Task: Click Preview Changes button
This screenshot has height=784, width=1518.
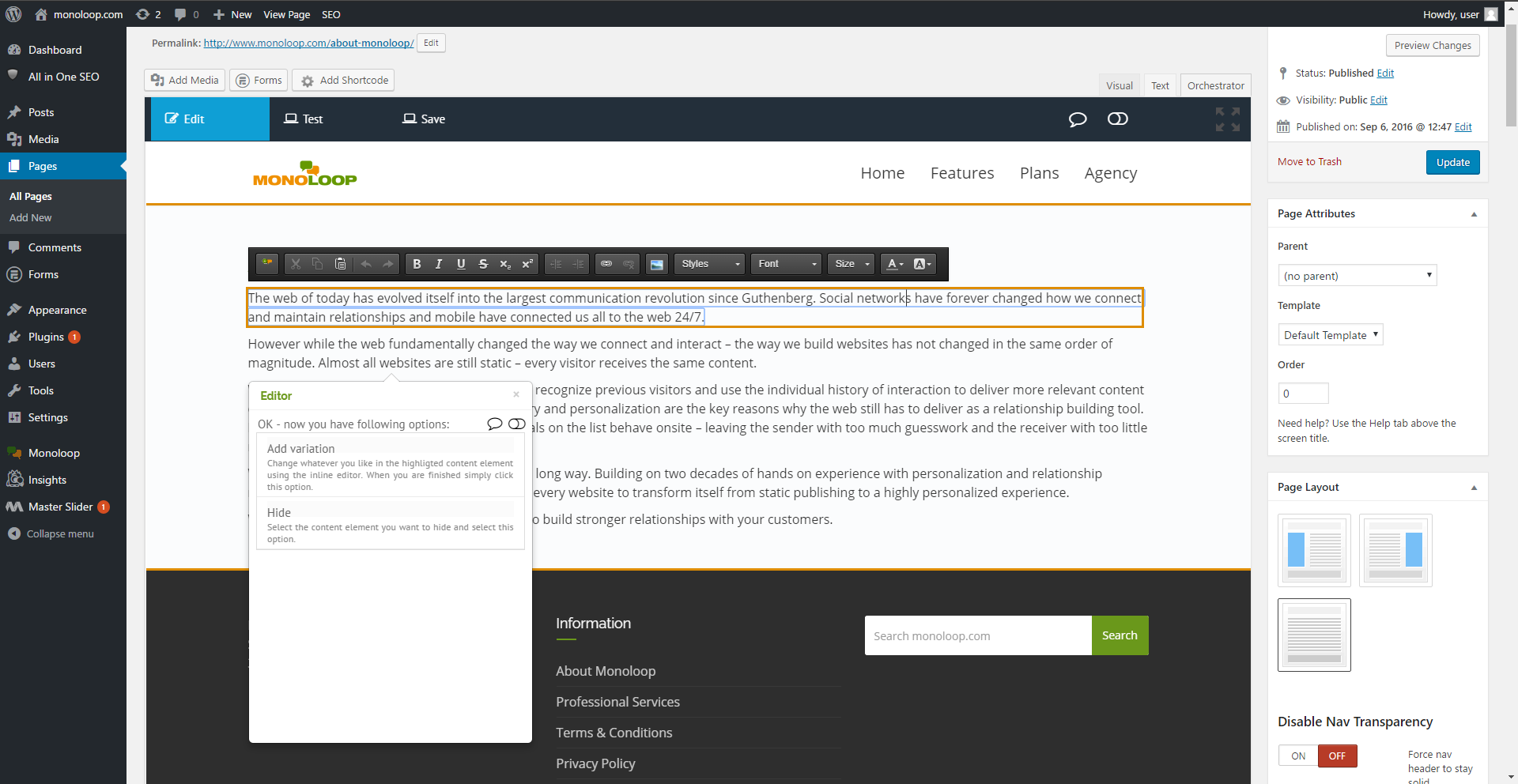Action: pos(1433,45)
